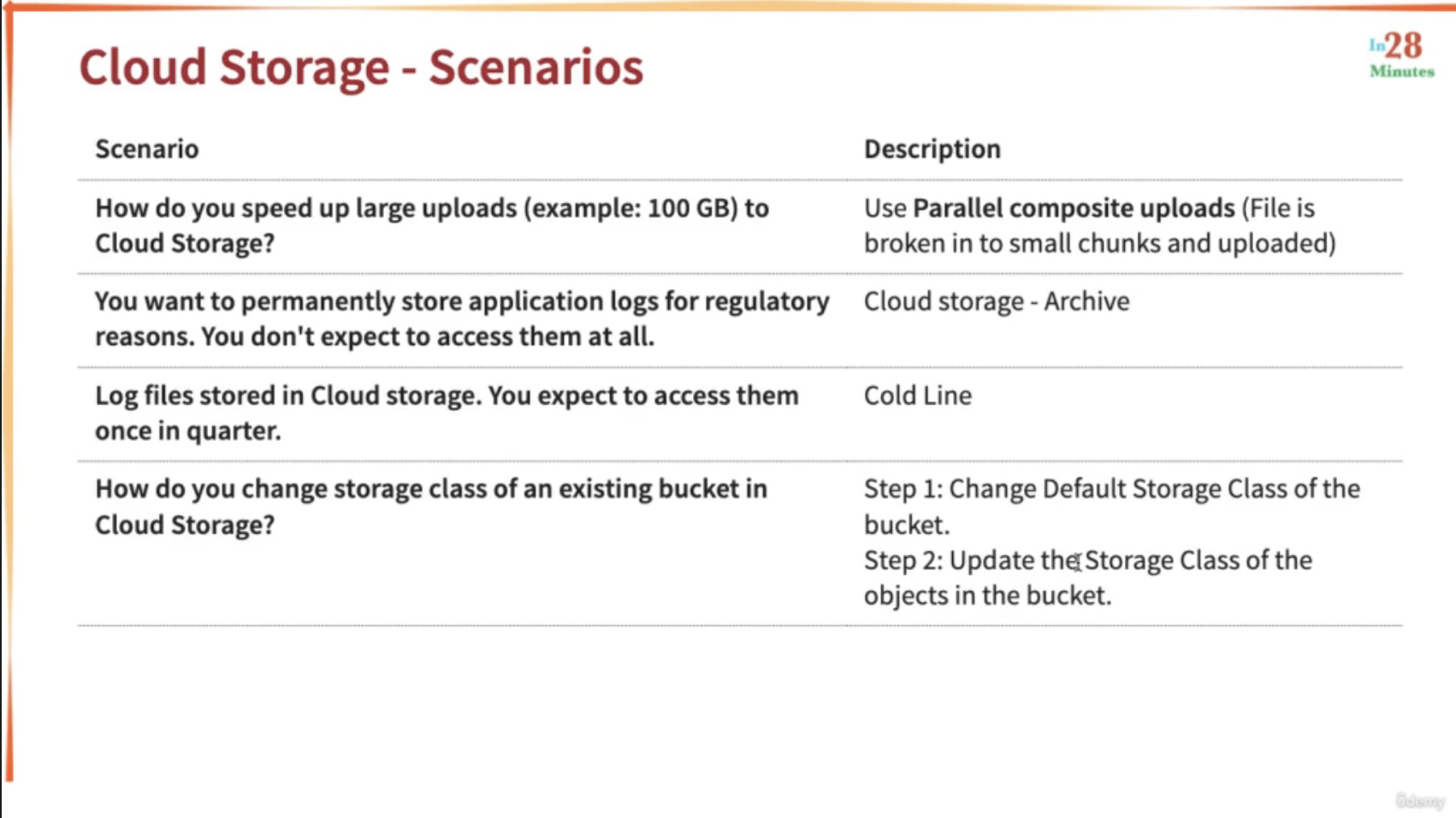1456x818 pixels.
Task: Click the Cloud storage - Archive answer
Action: (997, 301)
